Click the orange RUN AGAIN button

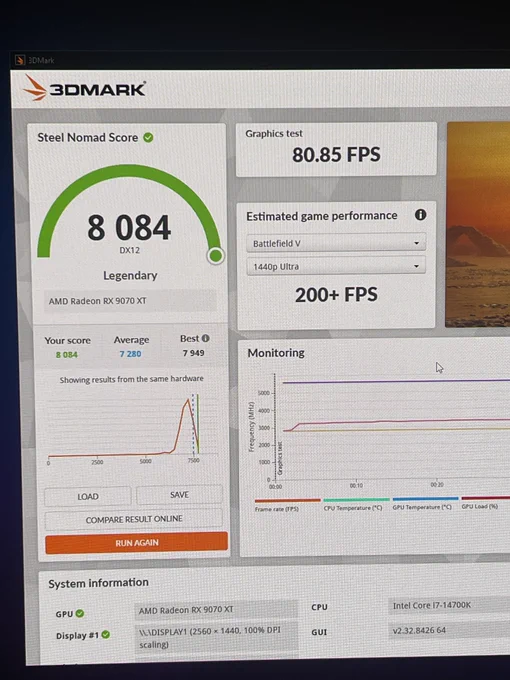click(137, 543)
